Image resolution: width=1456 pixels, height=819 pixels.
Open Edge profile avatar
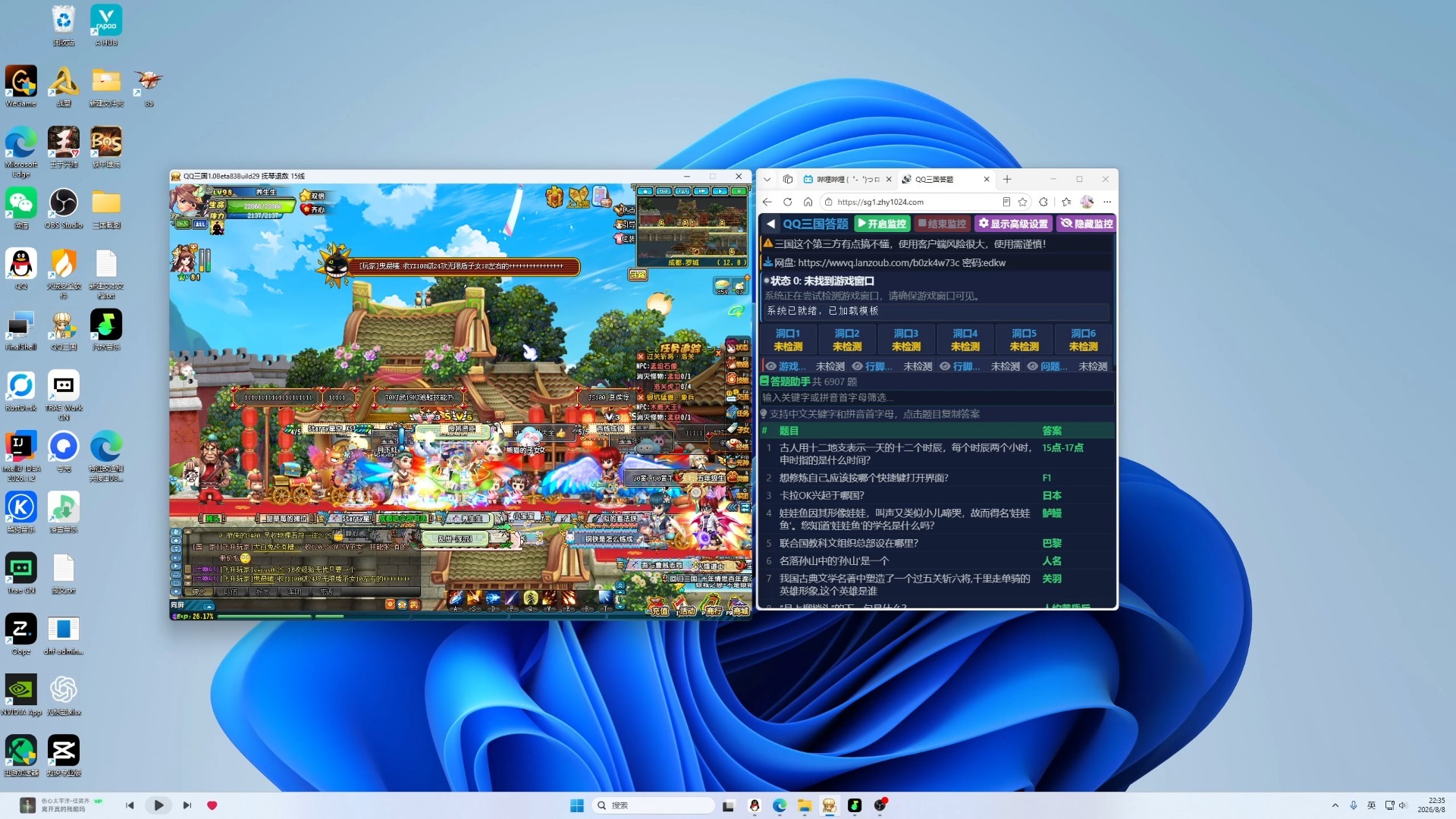click(1087, 202)
